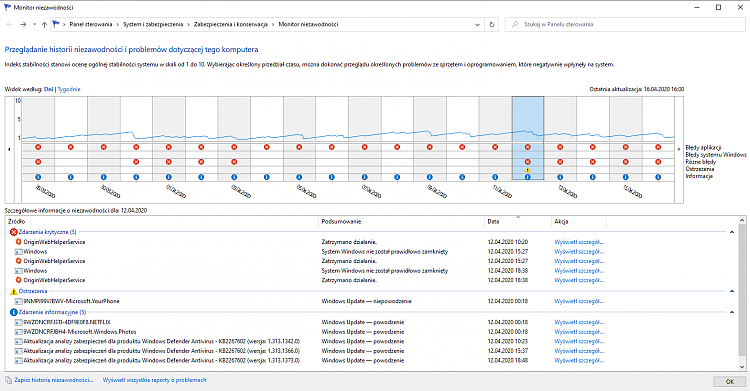The image size is (750, 391).
Task: Select OriginWebHelperService row dated 12.04.2020 18:38
Action: click(x=373, y=280)
